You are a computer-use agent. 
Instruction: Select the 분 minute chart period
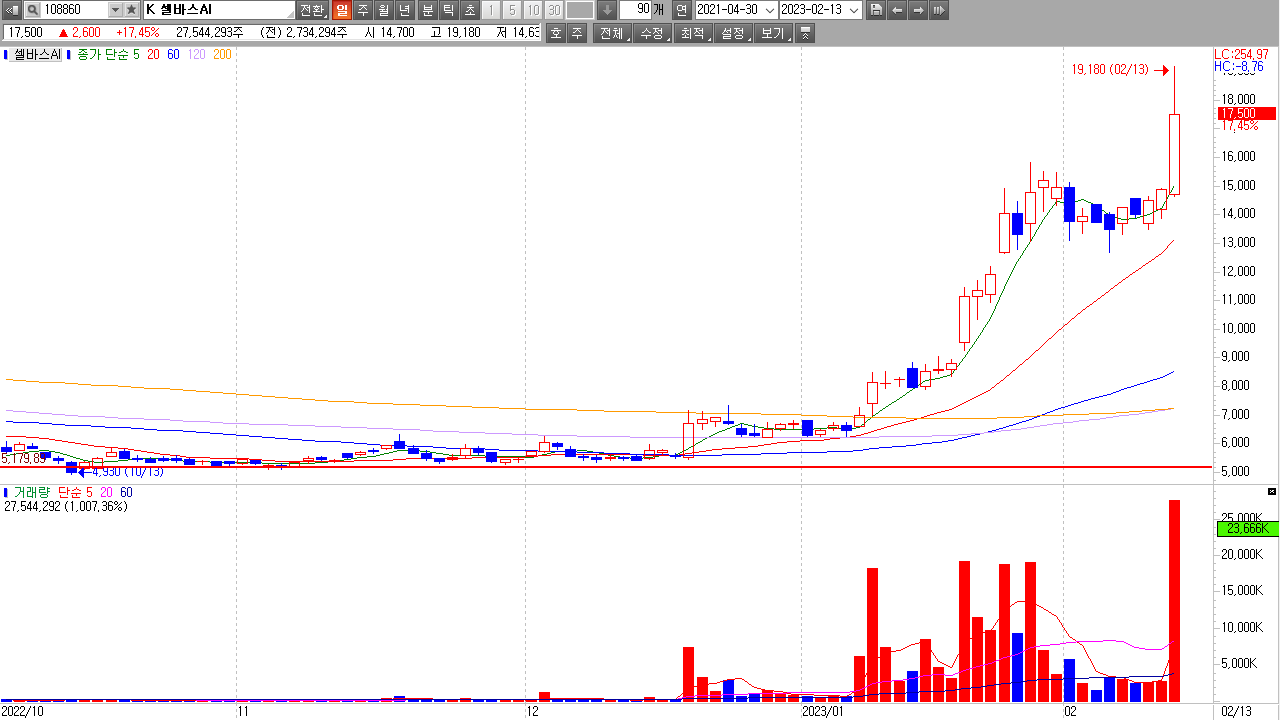(428, 10)
